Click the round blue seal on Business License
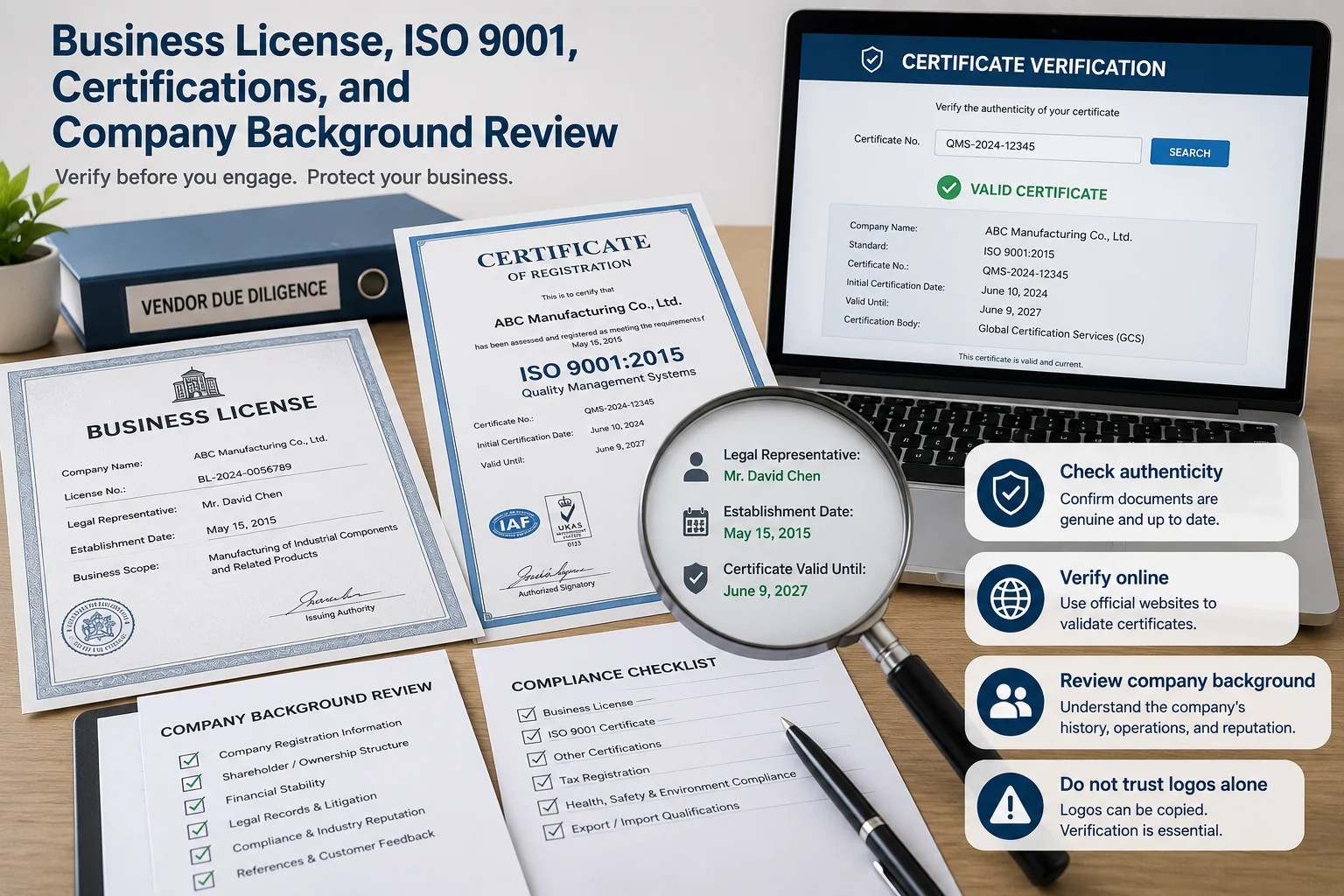 (x=99, y=627)
